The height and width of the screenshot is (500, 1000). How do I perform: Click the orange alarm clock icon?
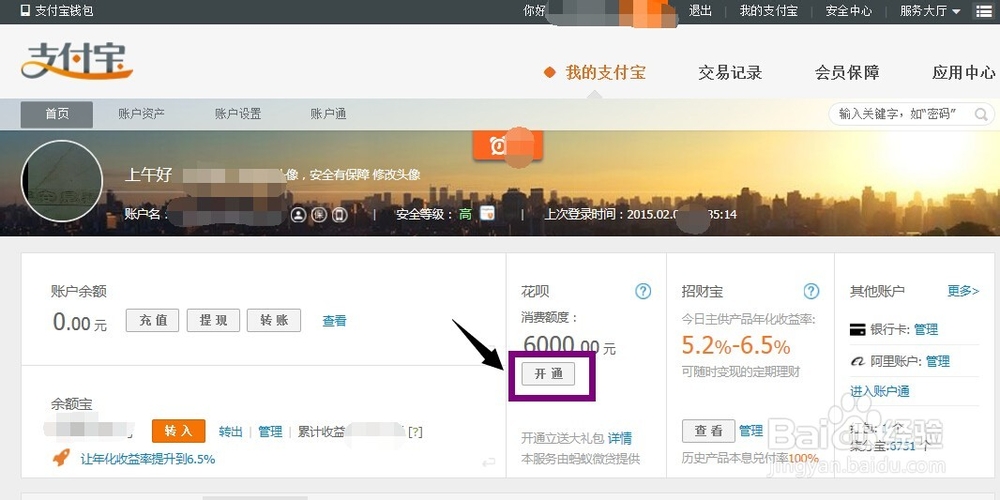click(498, 146)
